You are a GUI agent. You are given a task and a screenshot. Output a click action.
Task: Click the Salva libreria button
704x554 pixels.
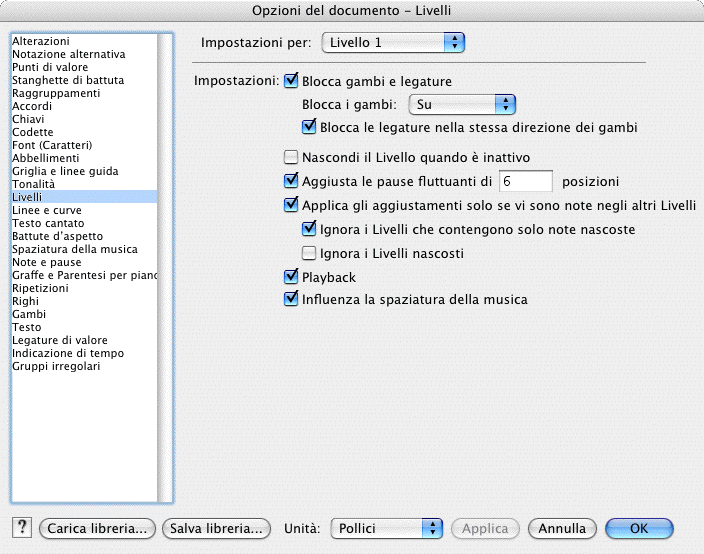tap(217, 528)
